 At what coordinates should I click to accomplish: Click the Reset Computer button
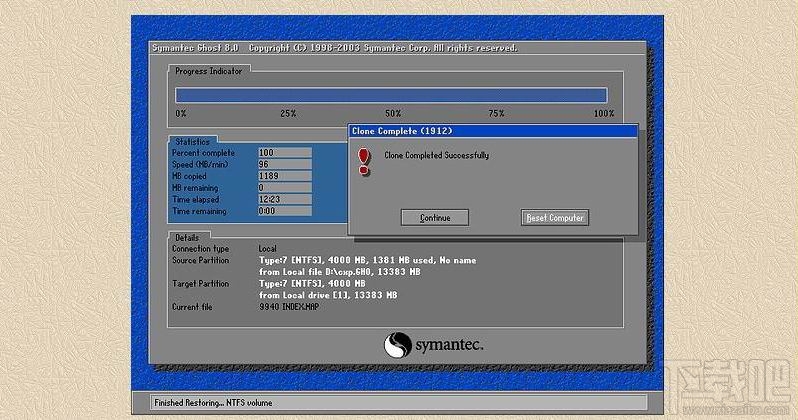pyautogui.click(x=555, y=217)
